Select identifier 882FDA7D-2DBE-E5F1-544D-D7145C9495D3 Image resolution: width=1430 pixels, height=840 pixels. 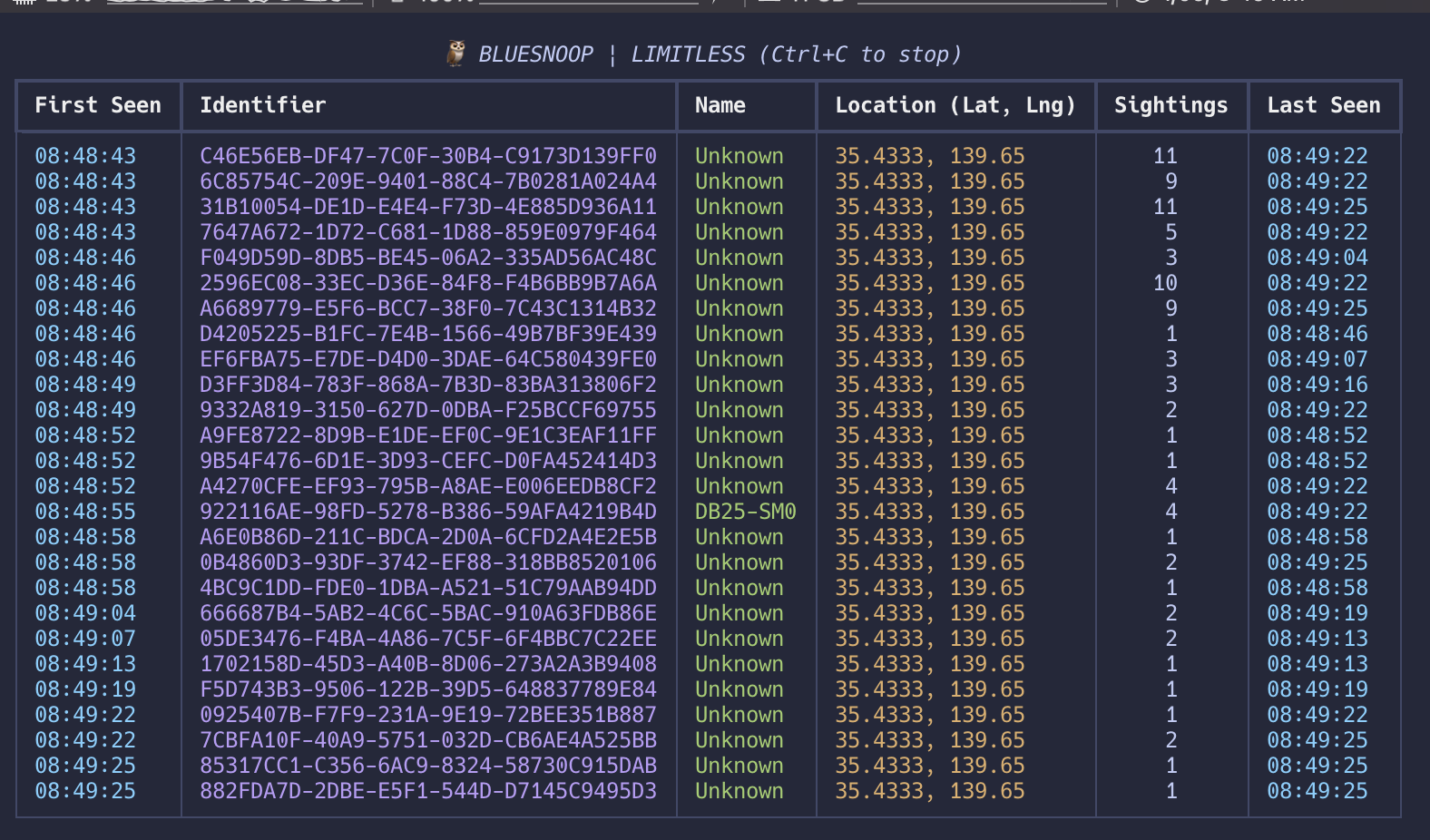[x=428, y=791]
